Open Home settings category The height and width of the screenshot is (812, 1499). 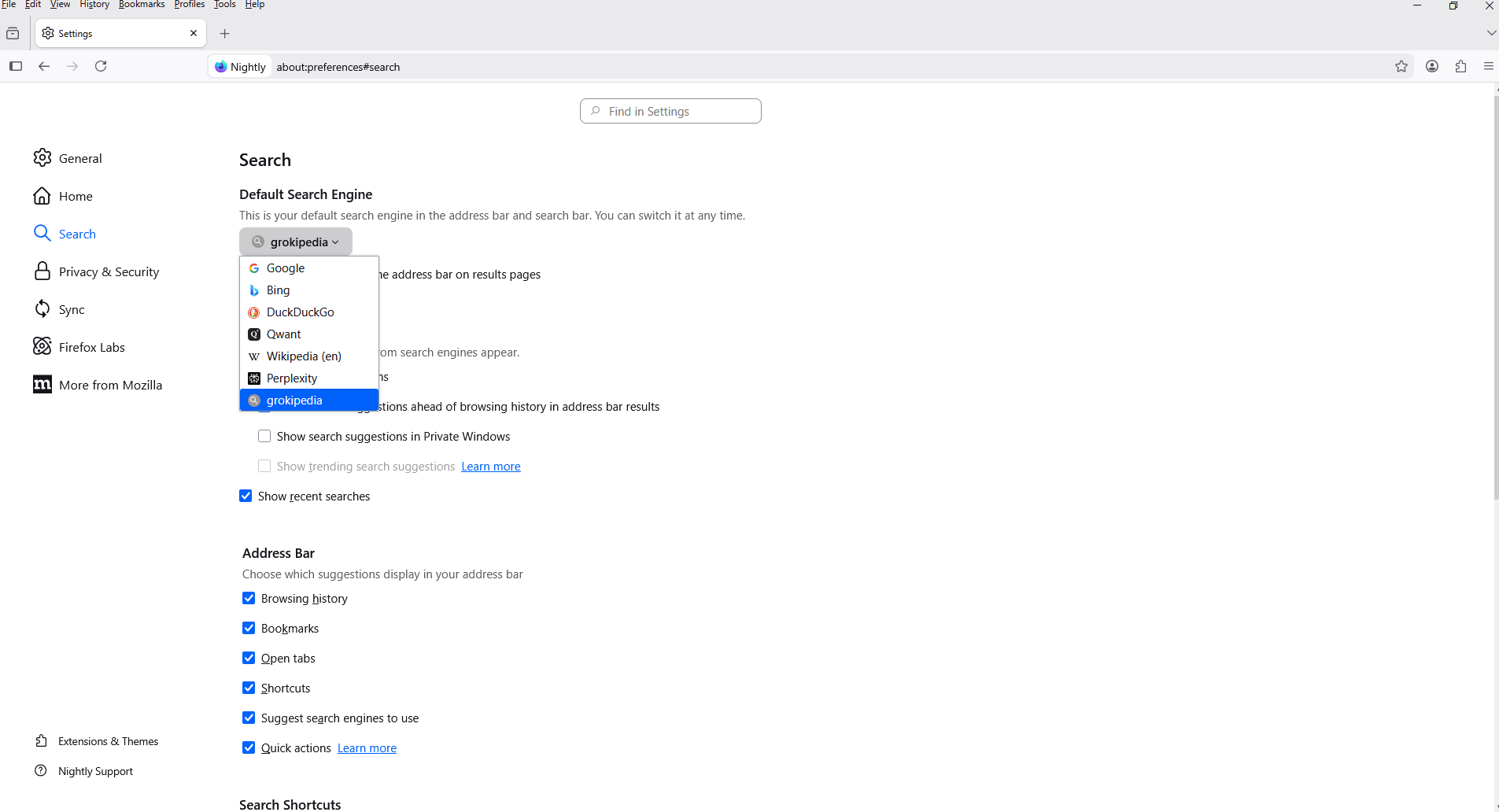pyautogui.click(x=63, y=196)
